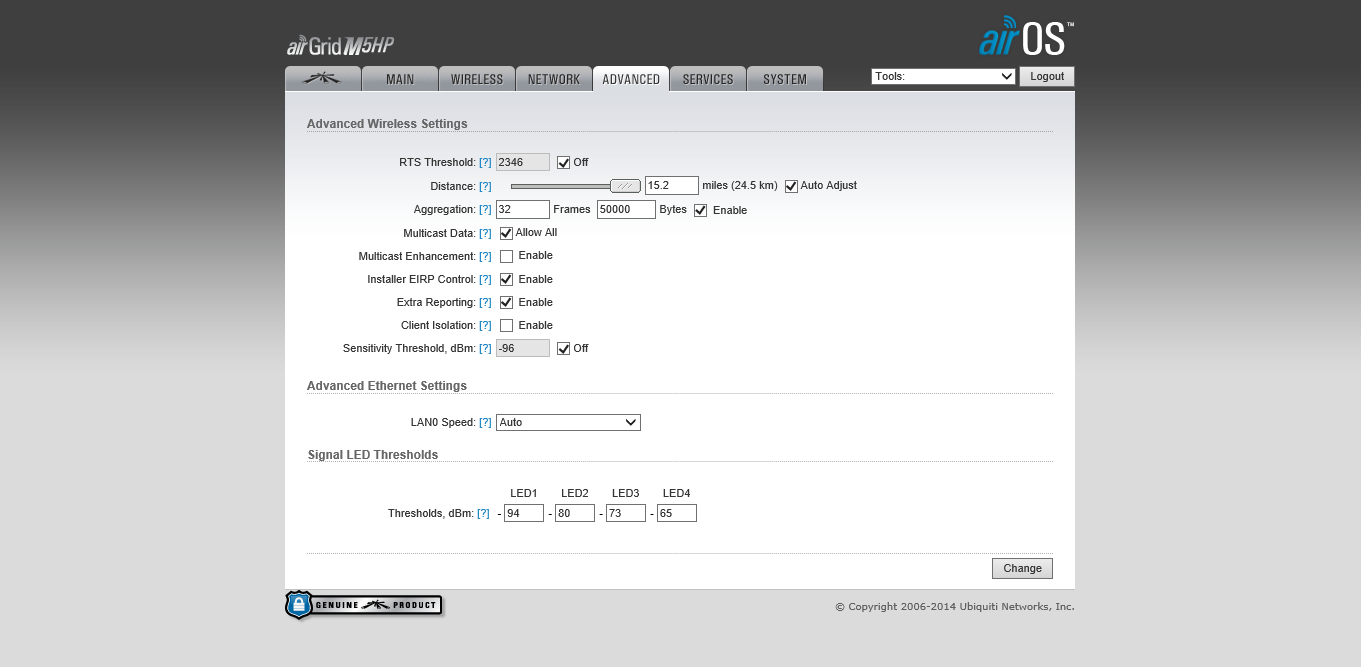Click the Signal LED Thresholds heading
1361x667 pixels.
tap(373, 455)
